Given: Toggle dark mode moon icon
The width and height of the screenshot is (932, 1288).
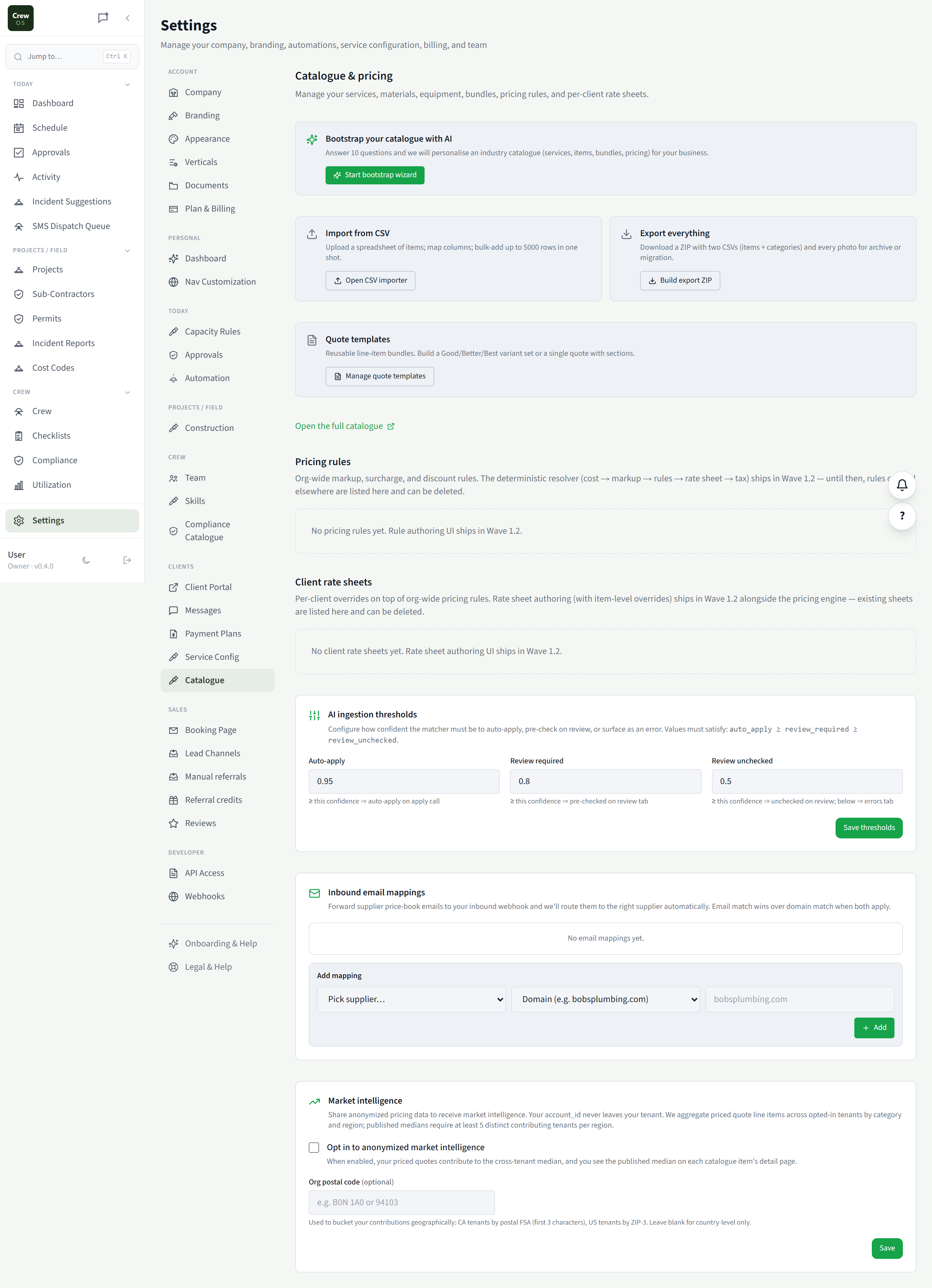Looking at the screenshot, I should 86,560.
